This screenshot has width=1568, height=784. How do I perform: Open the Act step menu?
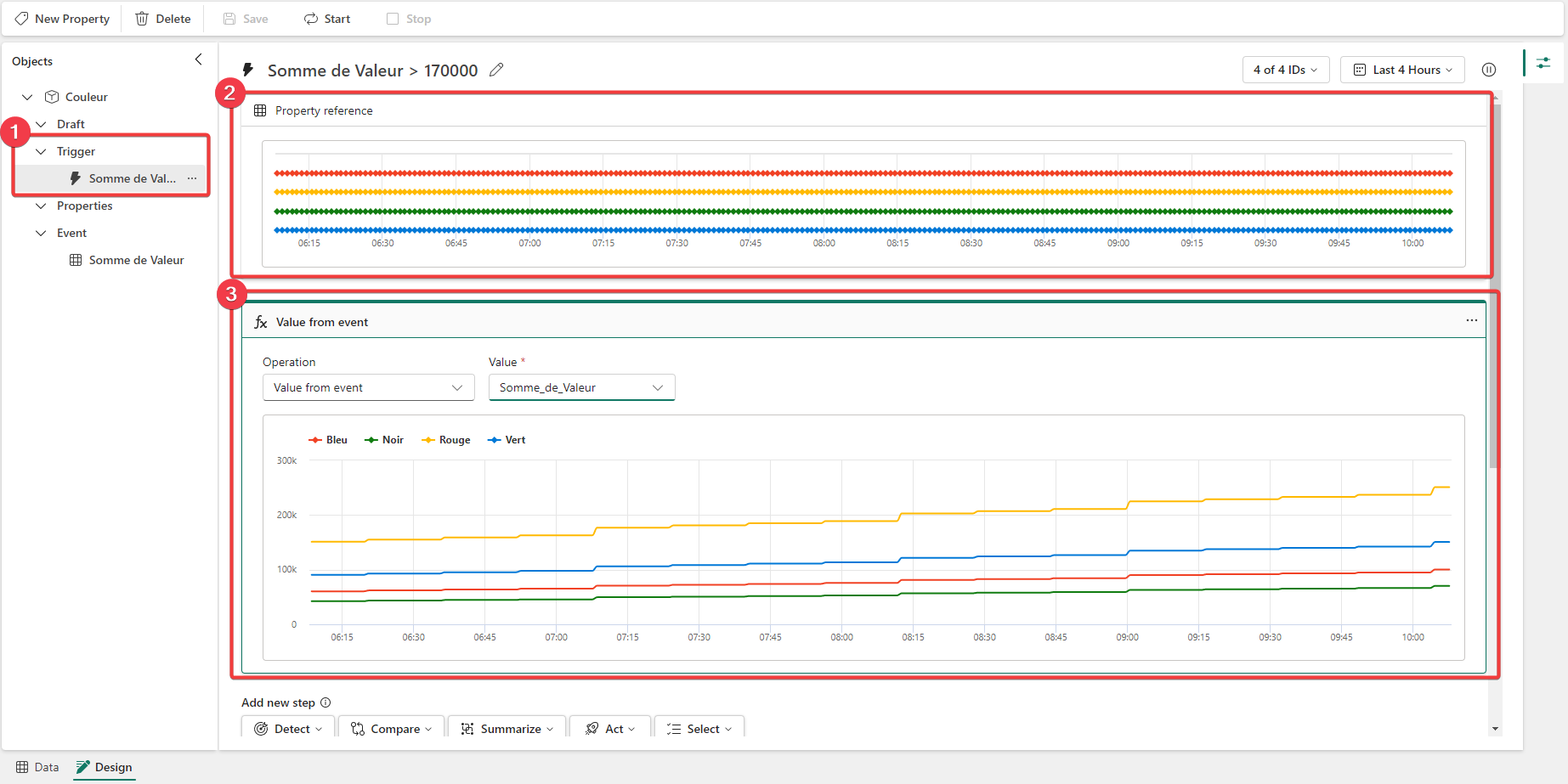(609, 729)
